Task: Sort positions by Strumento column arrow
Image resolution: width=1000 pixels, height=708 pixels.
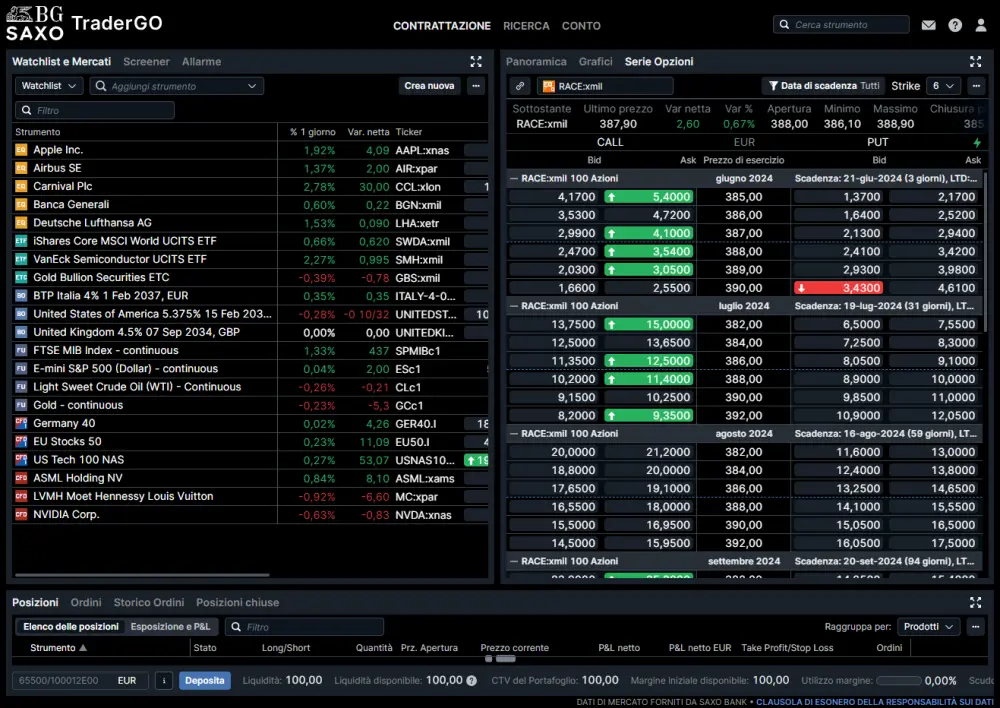Action: pos(83,647)
